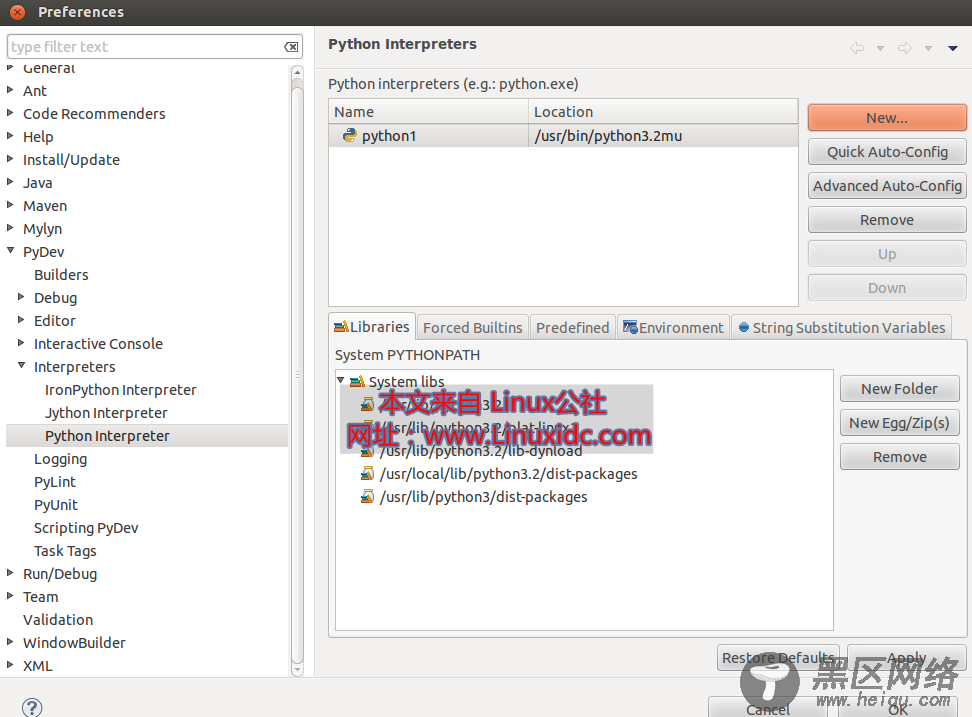Select the IronPython Interpreter item
Image resolution: width=972 pixels, height=717 pixels.
point(120,390)
